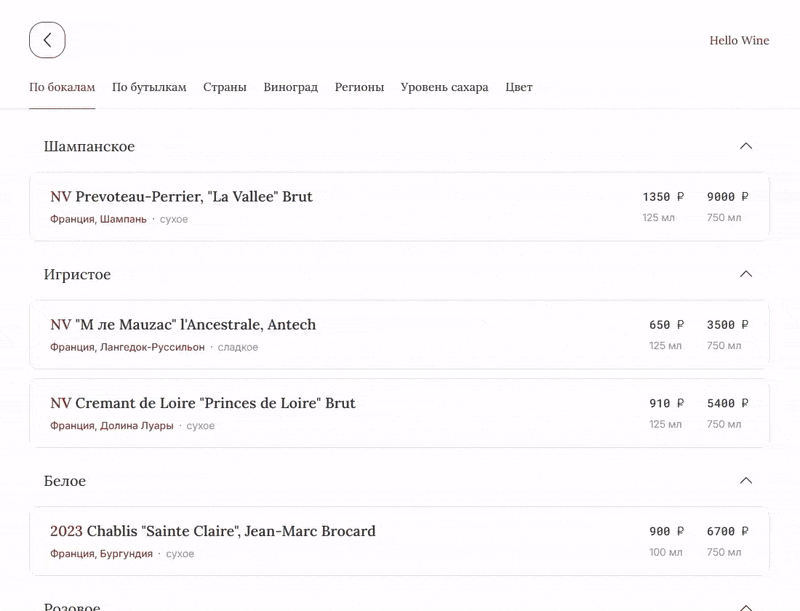Click the Франция, Шампань region link

(x=98, y=219)
